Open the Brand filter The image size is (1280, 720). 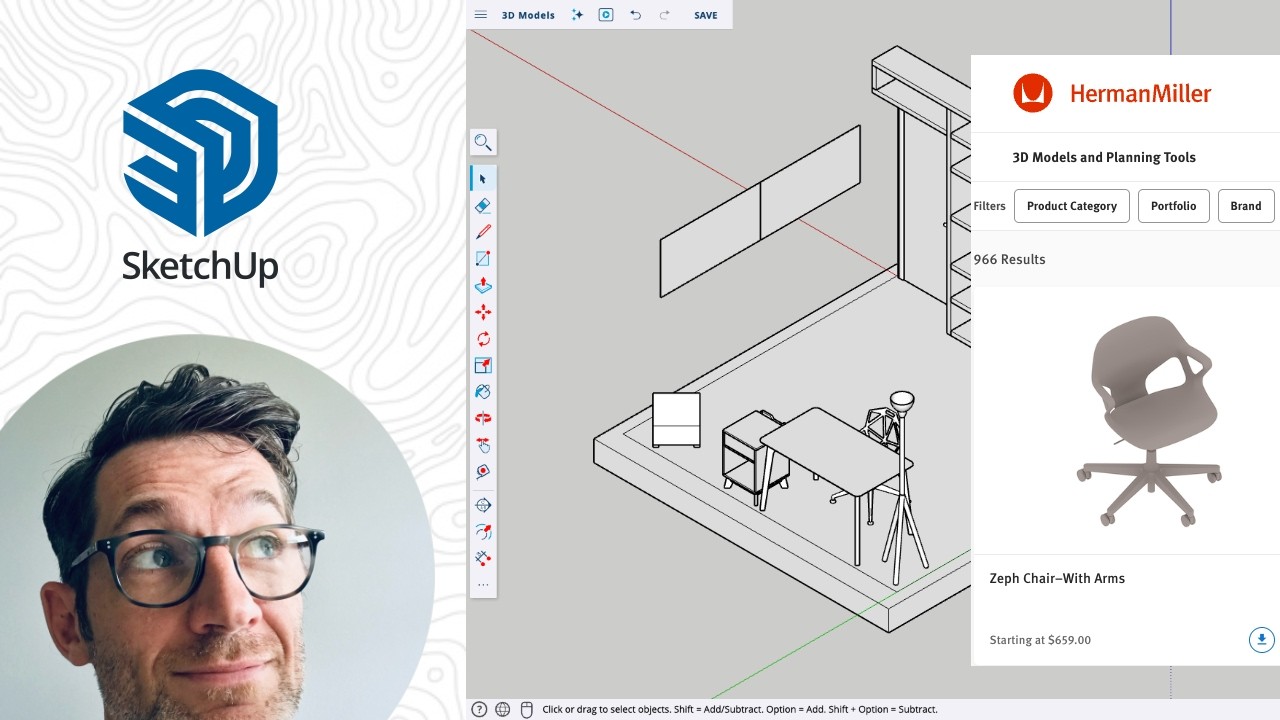[x=1245, y=206]
